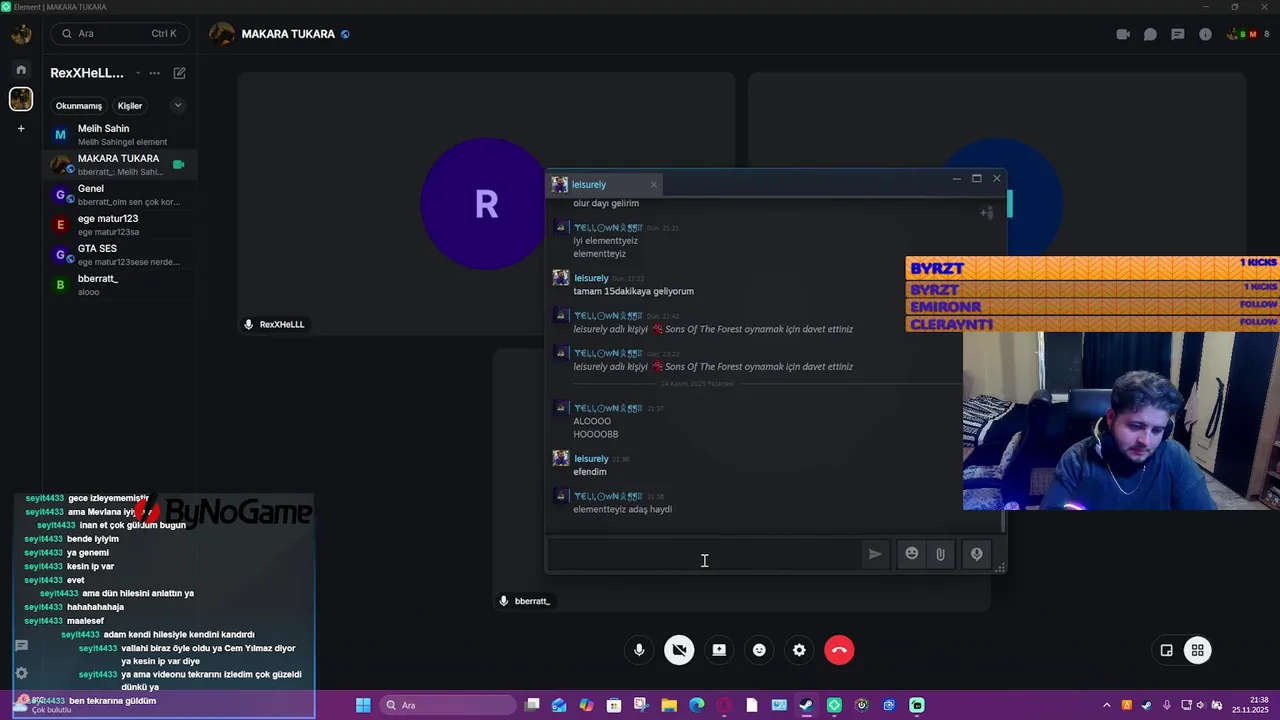This screenshot has width=1280, height=720.
Task: Click the Steam chat scrollbar
Action: [x=1003, y=521]
